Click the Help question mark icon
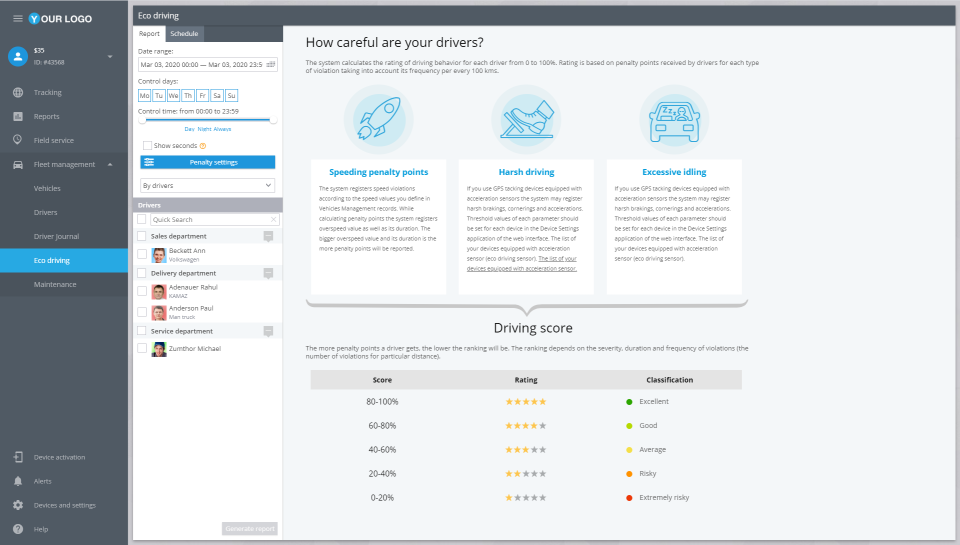The image size is (960, 545). (18, 529)
